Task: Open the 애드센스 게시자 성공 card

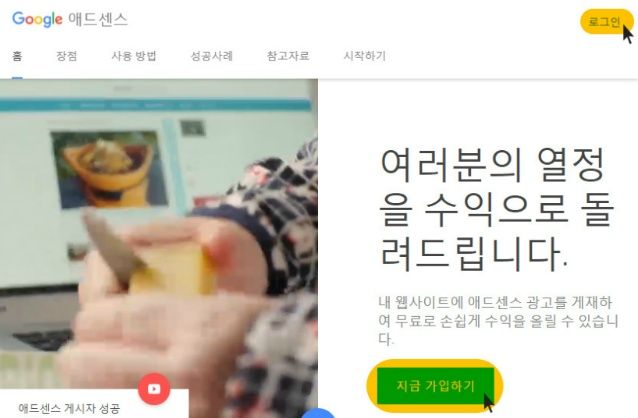Action: coord(94,403)
